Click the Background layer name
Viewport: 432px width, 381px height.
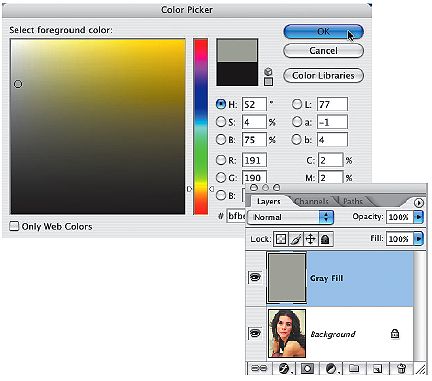click(x=333, y=334)
